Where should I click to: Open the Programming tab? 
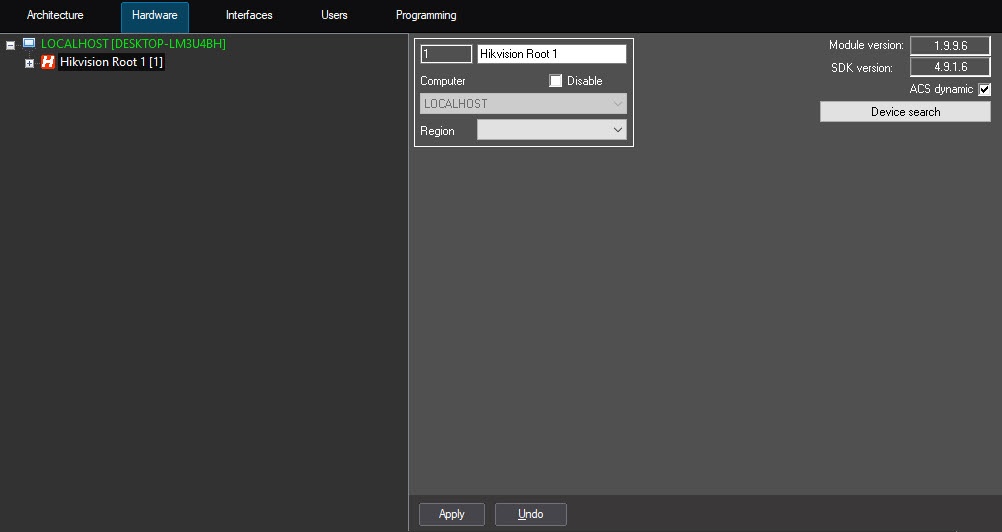426,15
